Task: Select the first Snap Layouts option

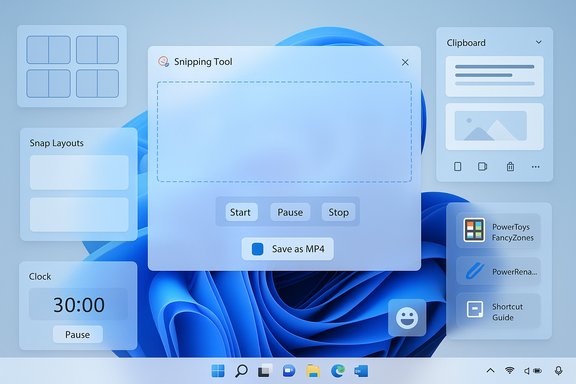Action: click(x=79, y=172)
